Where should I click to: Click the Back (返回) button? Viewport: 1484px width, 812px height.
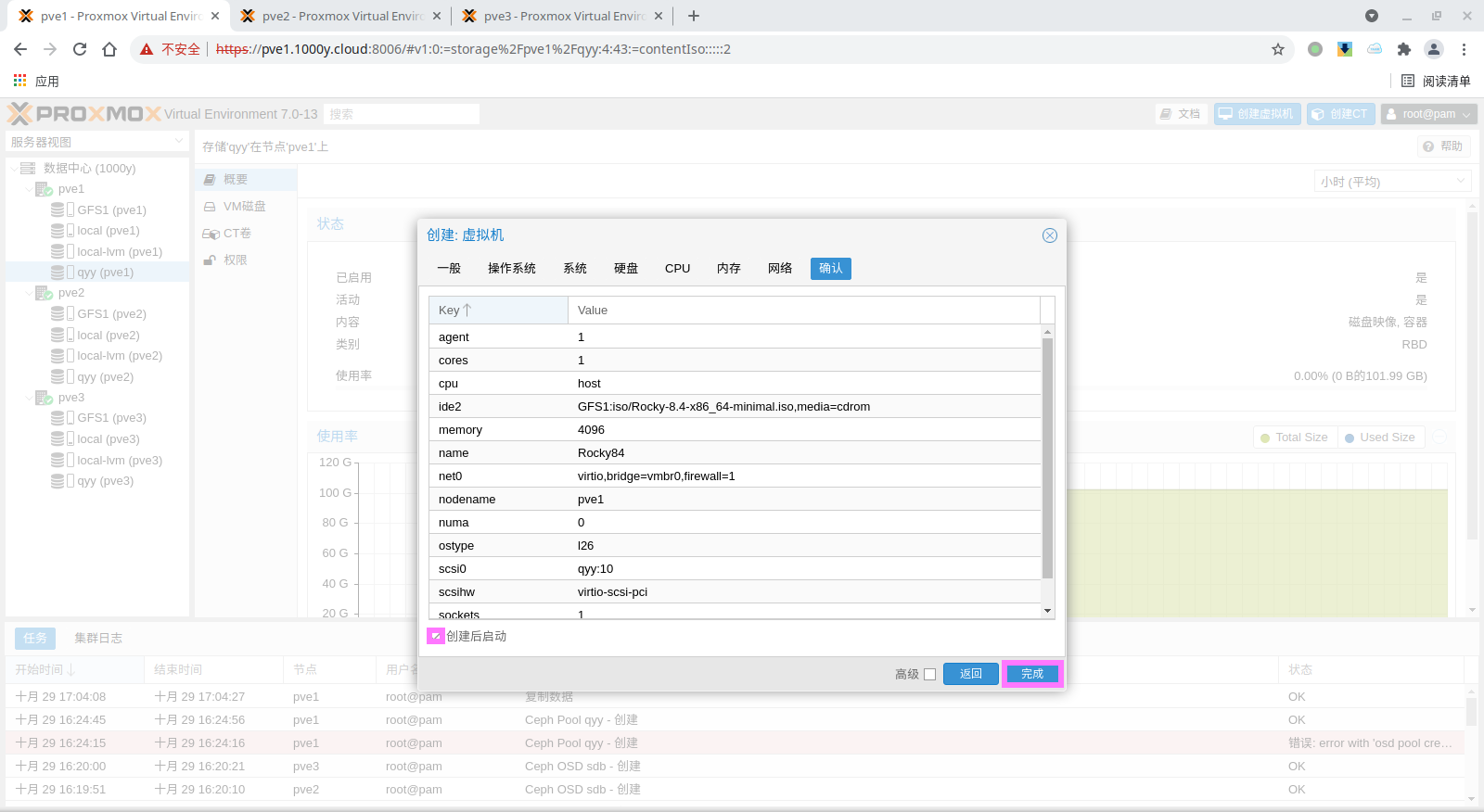click(x=970, y=674)
